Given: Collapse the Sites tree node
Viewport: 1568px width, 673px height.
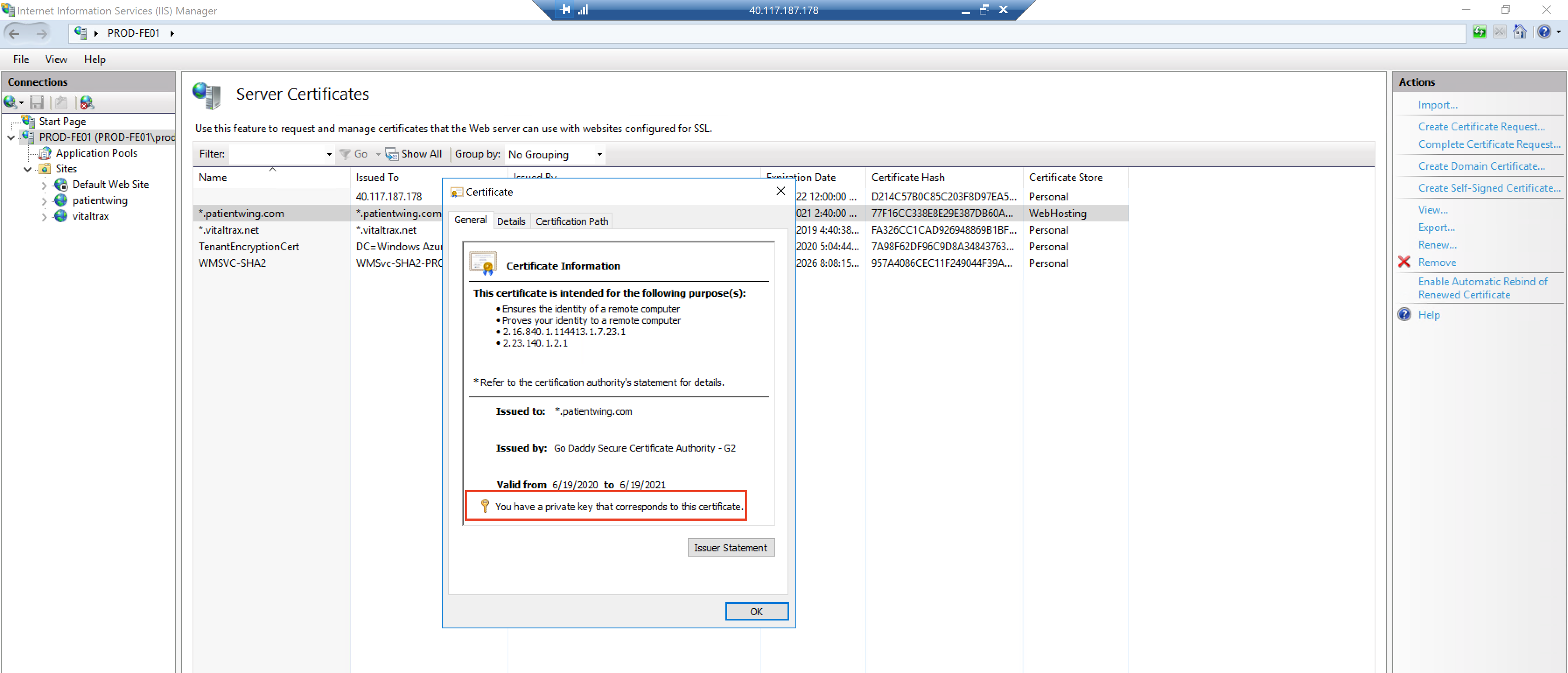Looking at the screenshot, I should pos(28,169).
